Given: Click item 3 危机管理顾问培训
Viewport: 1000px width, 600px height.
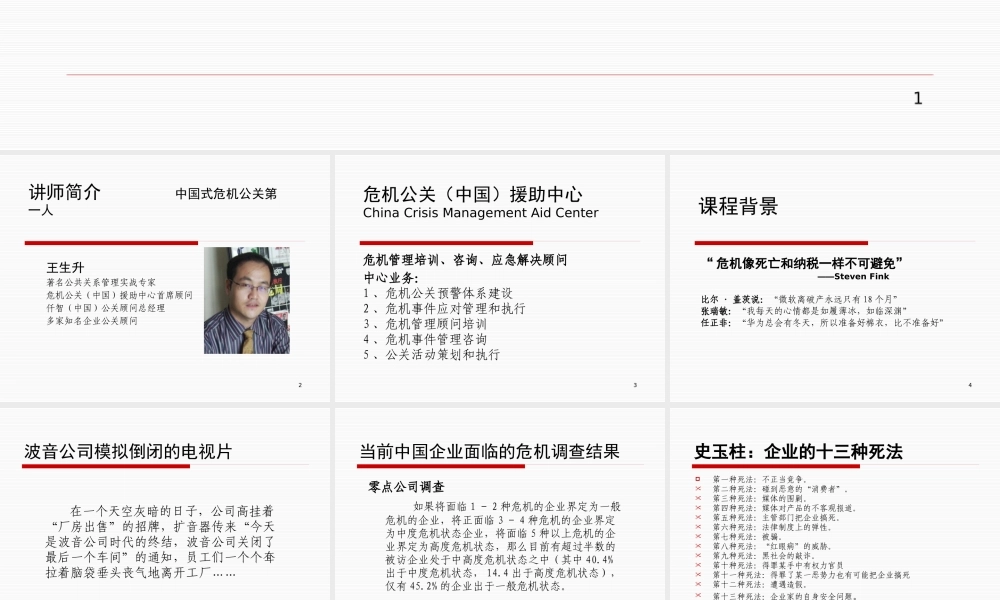Looking at the screenshot, I should point(425,324).
